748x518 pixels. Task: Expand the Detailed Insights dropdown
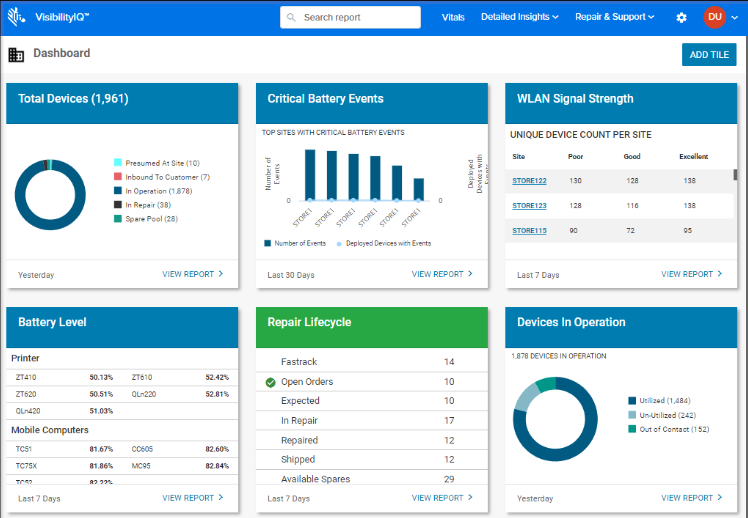pyautogui.click(x=519, y=17)
